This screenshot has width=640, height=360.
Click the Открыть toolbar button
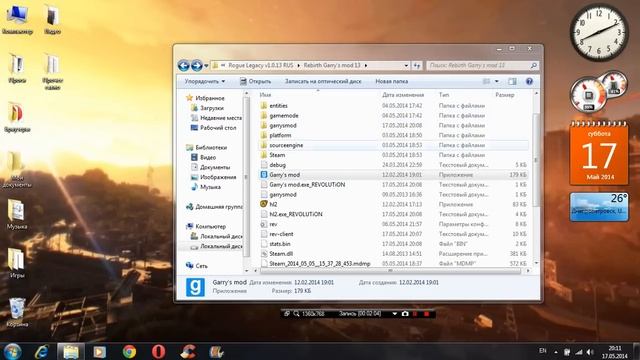pyautogui.click(x=256, y=82)
